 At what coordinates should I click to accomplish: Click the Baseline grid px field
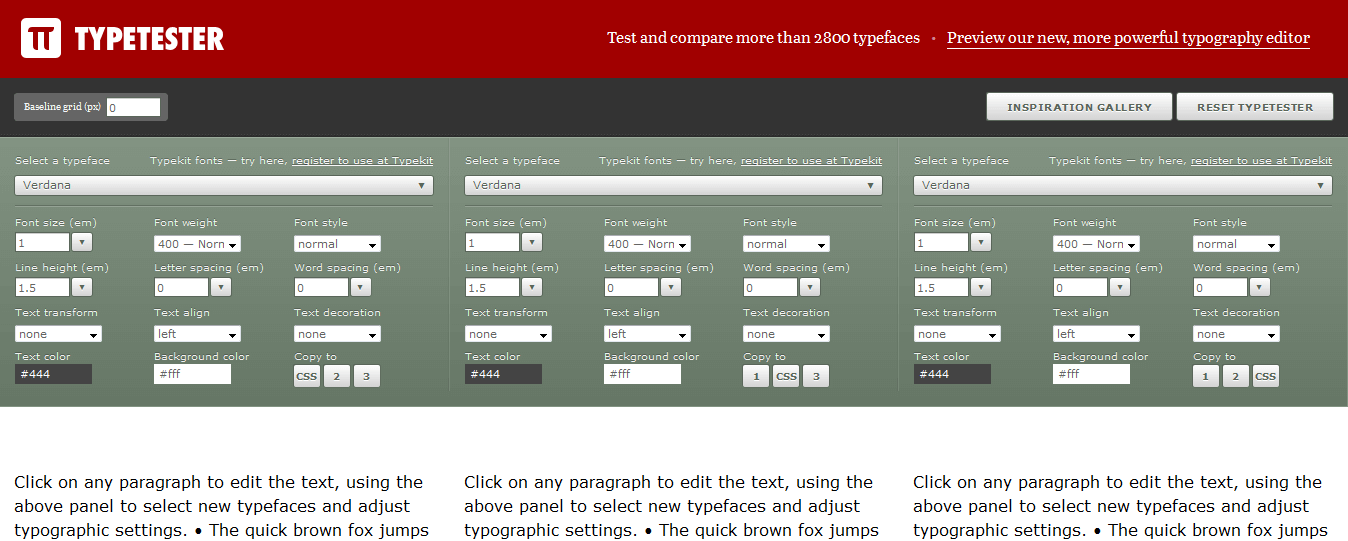(x=133, y=107)
